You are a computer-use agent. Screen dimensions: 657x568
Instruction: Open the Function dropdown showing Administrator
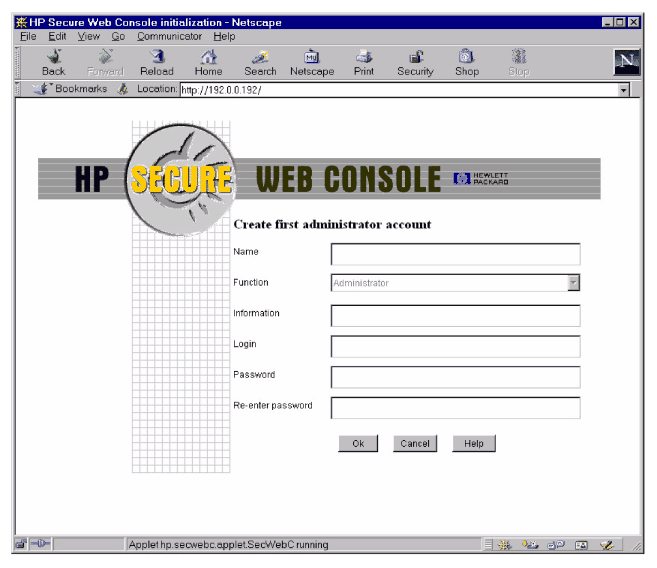coord(455,283)
